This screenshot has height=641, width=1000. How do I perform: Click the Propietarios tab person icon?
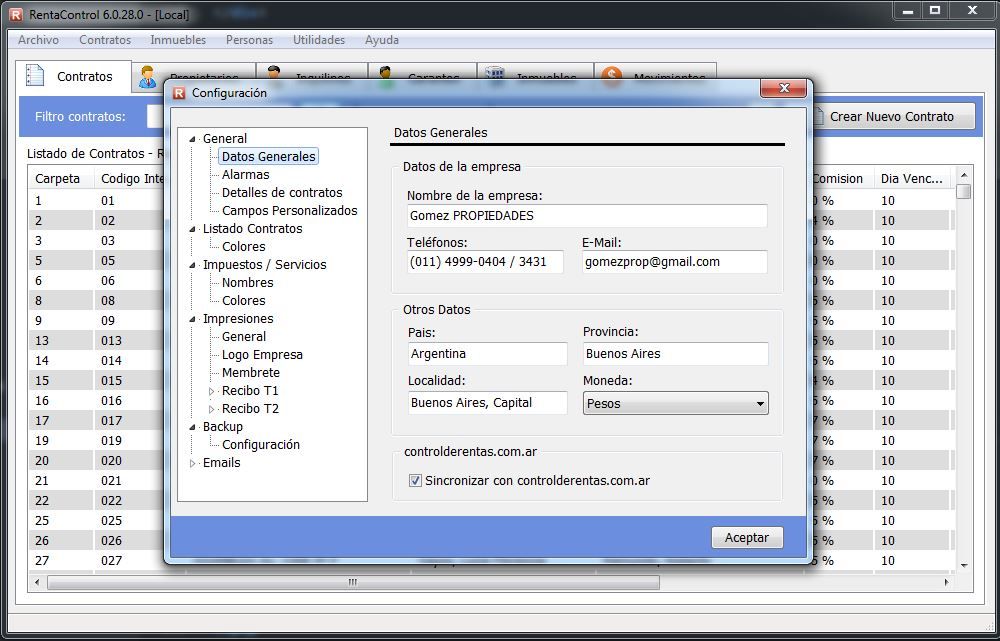[147, 77]
